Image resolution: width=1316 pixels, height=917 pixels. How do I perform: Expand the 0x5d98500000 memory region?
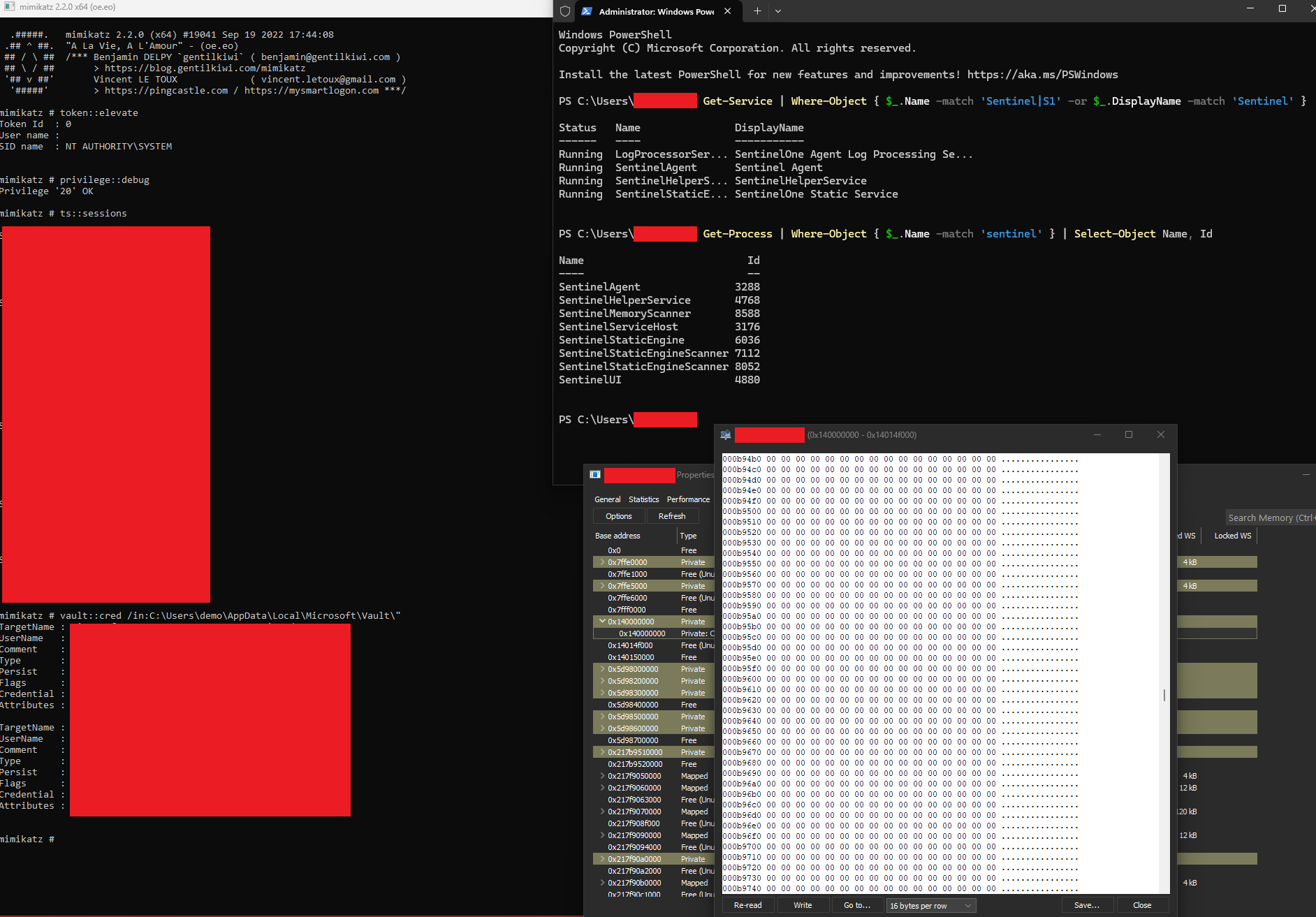(603, 717)
